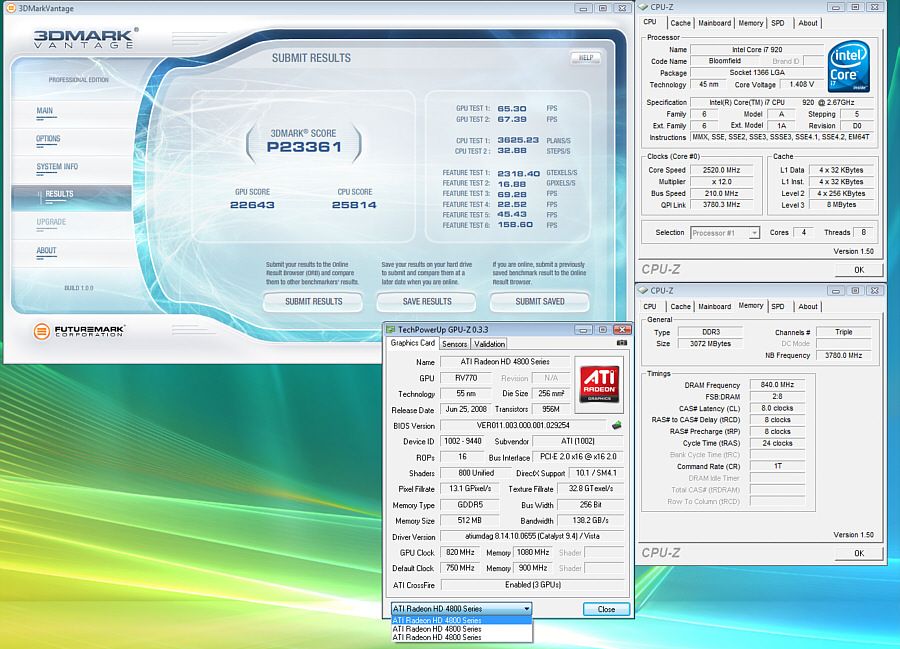Image resolution: width=900 pixels, height=649 pixels.
Task: Click the Channels Triple value in CPU-Z
Action: [x=843, y=332]
